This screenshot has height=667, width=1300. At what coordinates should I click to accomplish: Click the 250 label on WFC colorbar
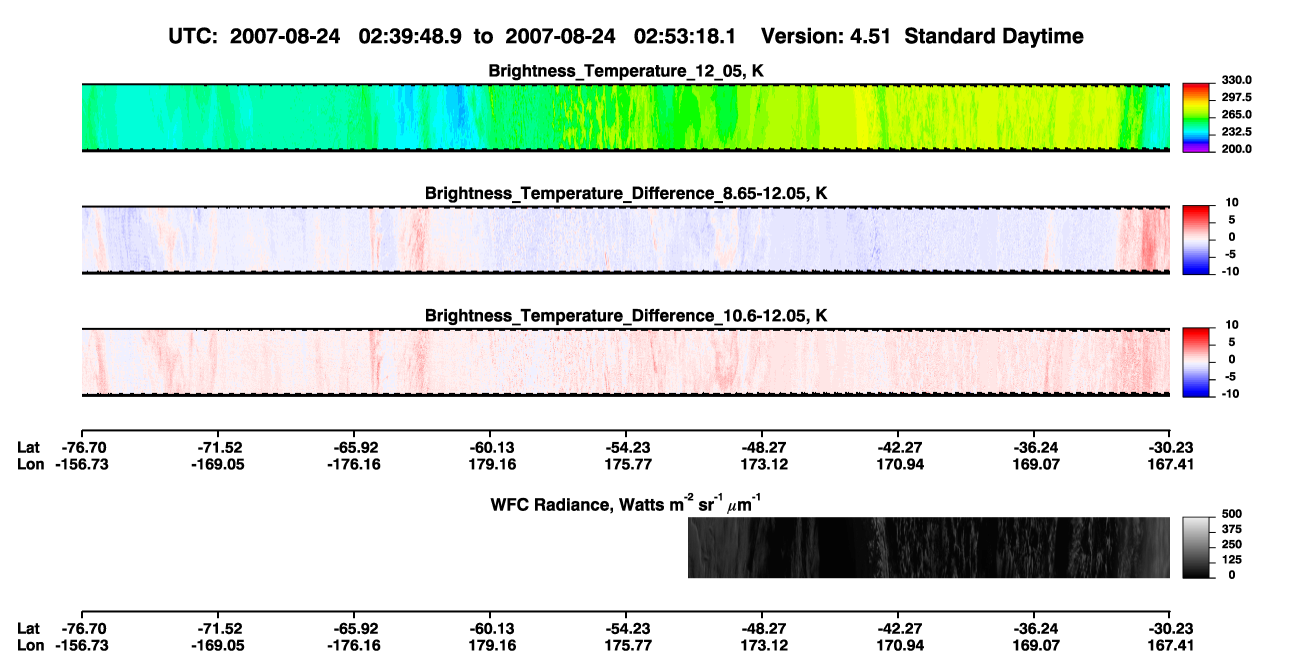(x=1231, y=544)
